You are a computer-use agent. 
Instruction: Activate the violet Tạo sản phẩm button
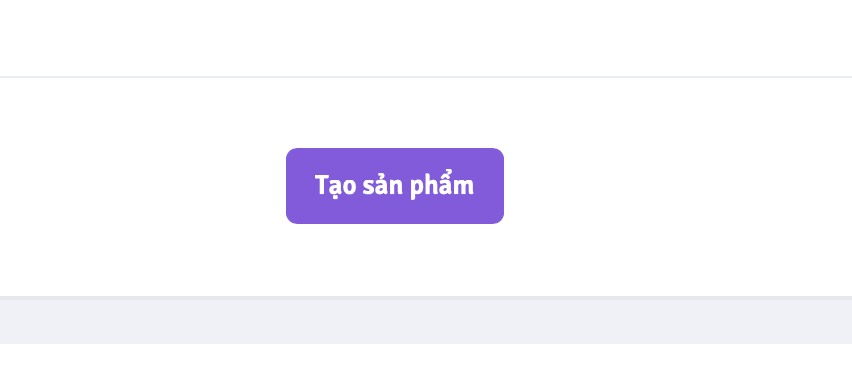395,186
